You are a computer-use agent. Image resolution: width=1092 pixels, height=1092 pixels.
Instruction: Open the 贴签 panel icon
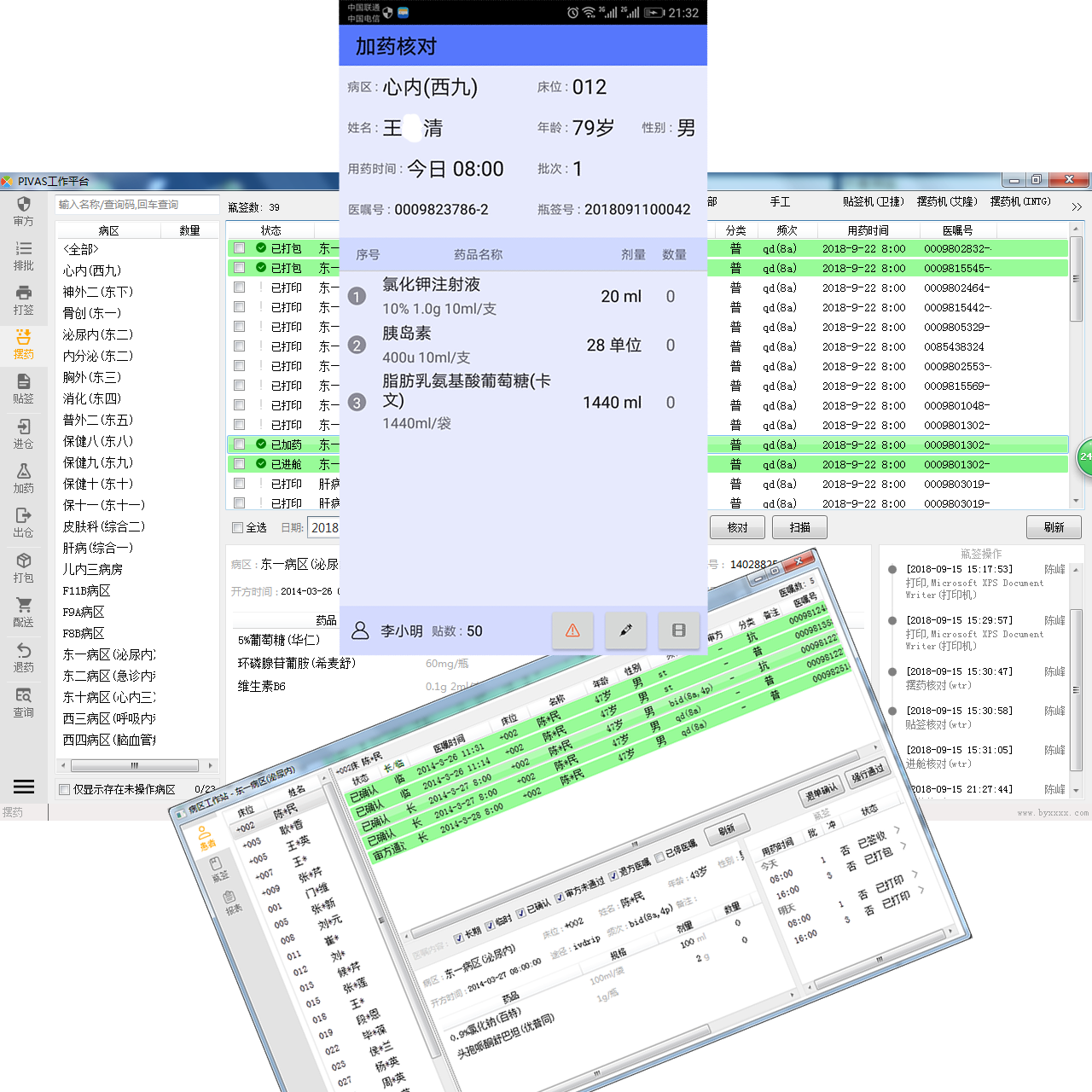[x=23, y=388]
